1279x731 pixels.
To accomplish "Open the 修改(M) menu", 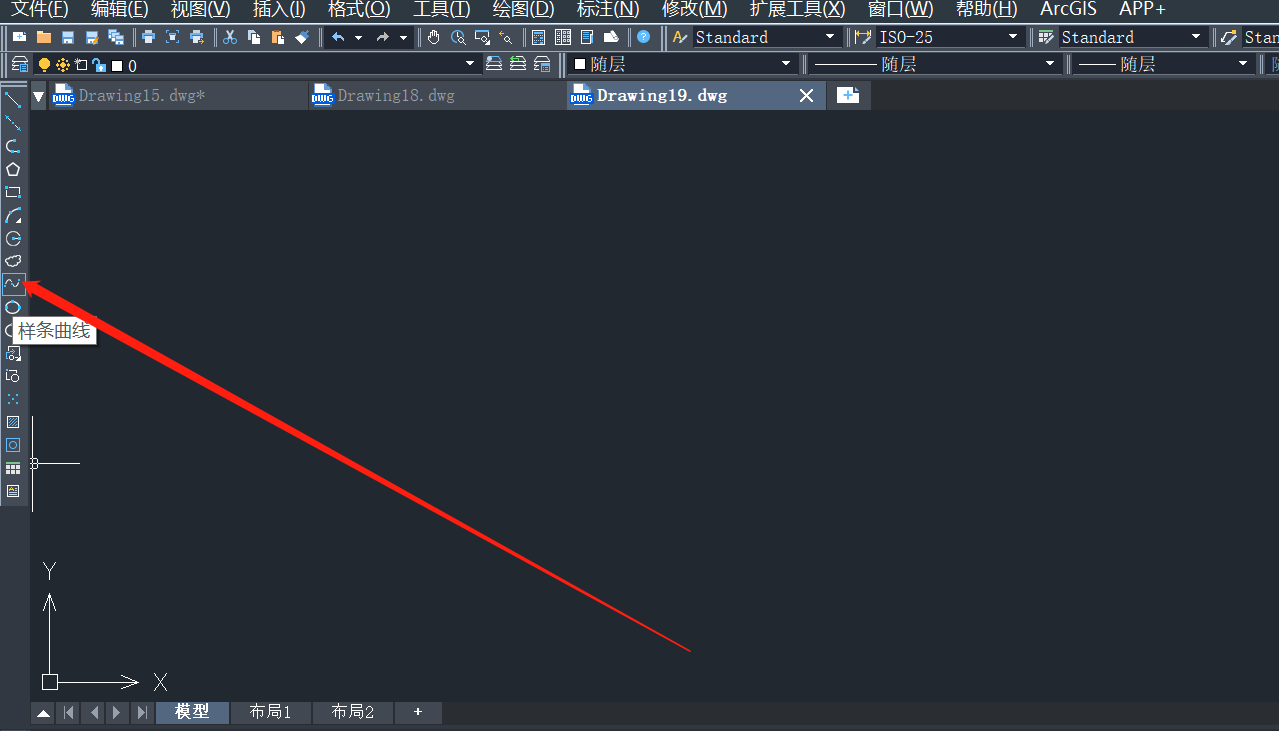I will click(x=694, y=9).
